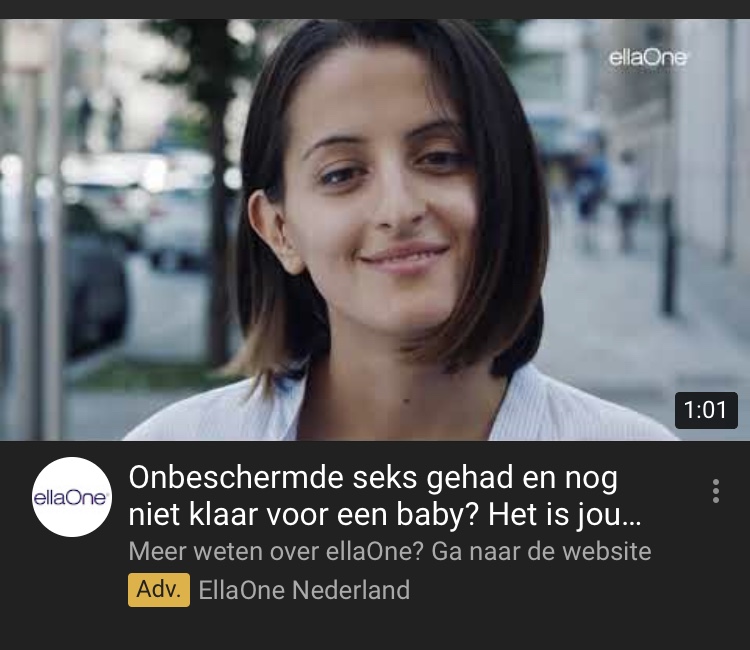Click 'Meer weten over ellaOne? Ga naar de website'
Image resolution: width=750 pixels, height=650 pixels.
click(390, 551)
